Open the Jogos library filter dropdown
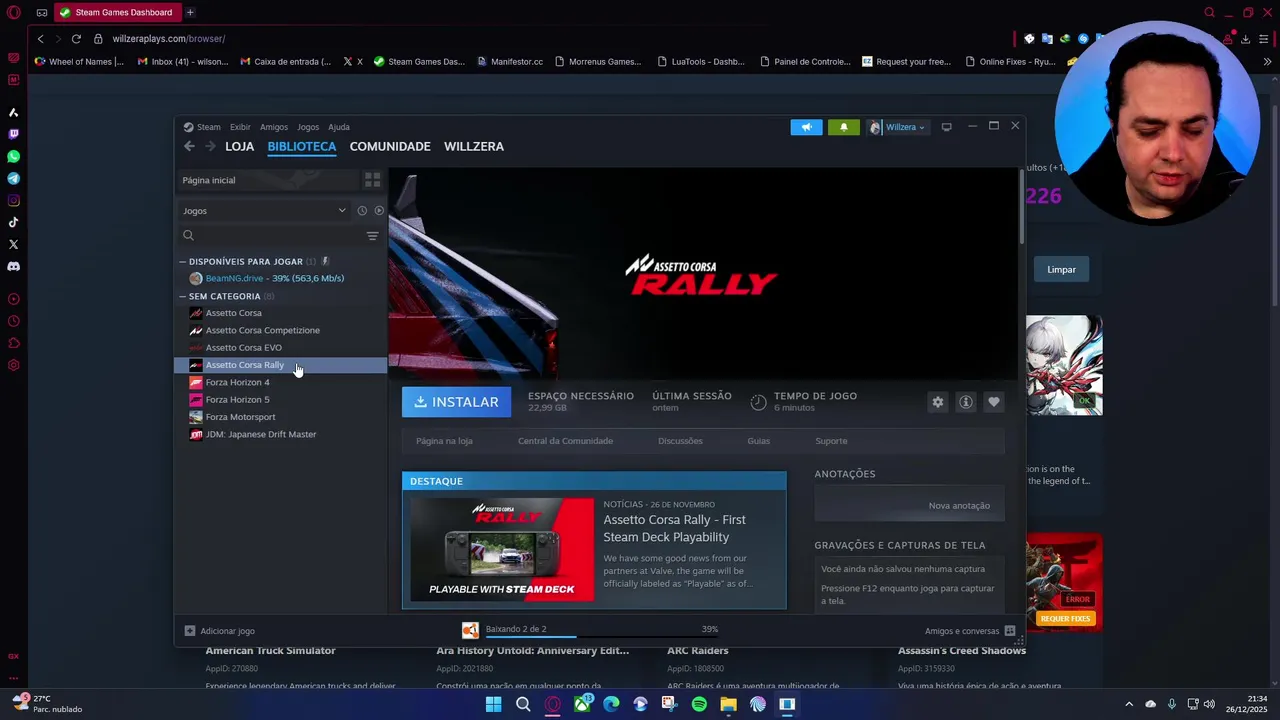 [264, 211]
